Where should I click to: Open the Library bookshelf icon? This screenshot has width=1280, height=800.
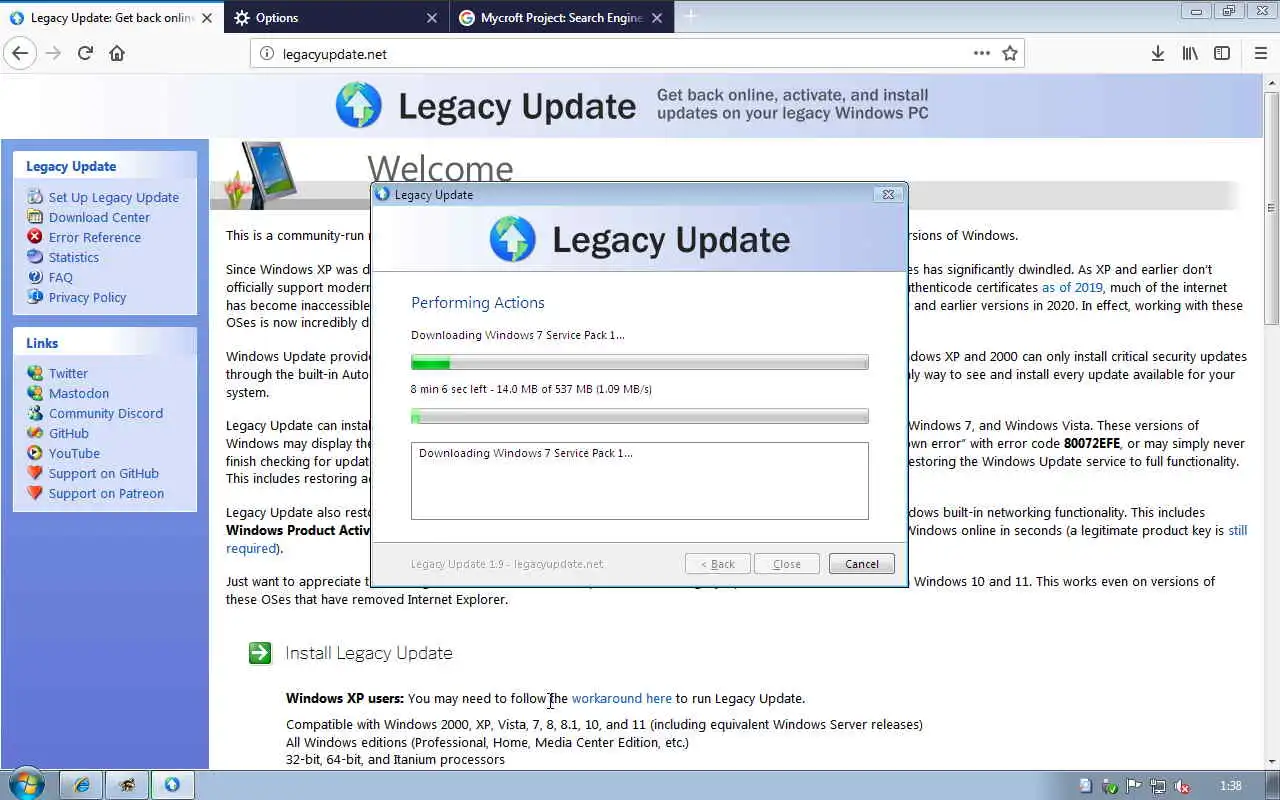(1190, 54)
